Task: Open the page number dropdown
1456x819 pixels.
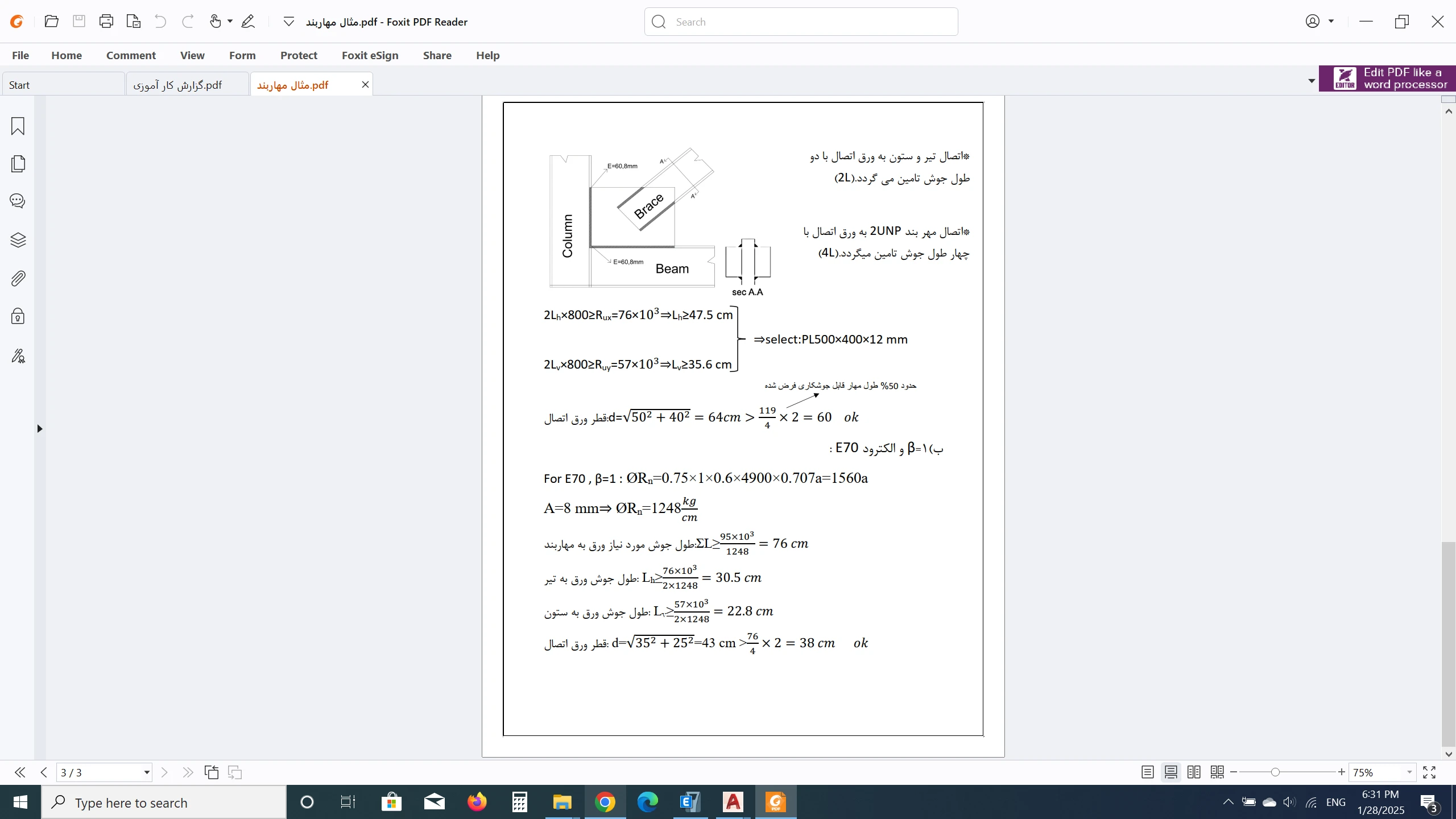Action: tap(146, 772)
